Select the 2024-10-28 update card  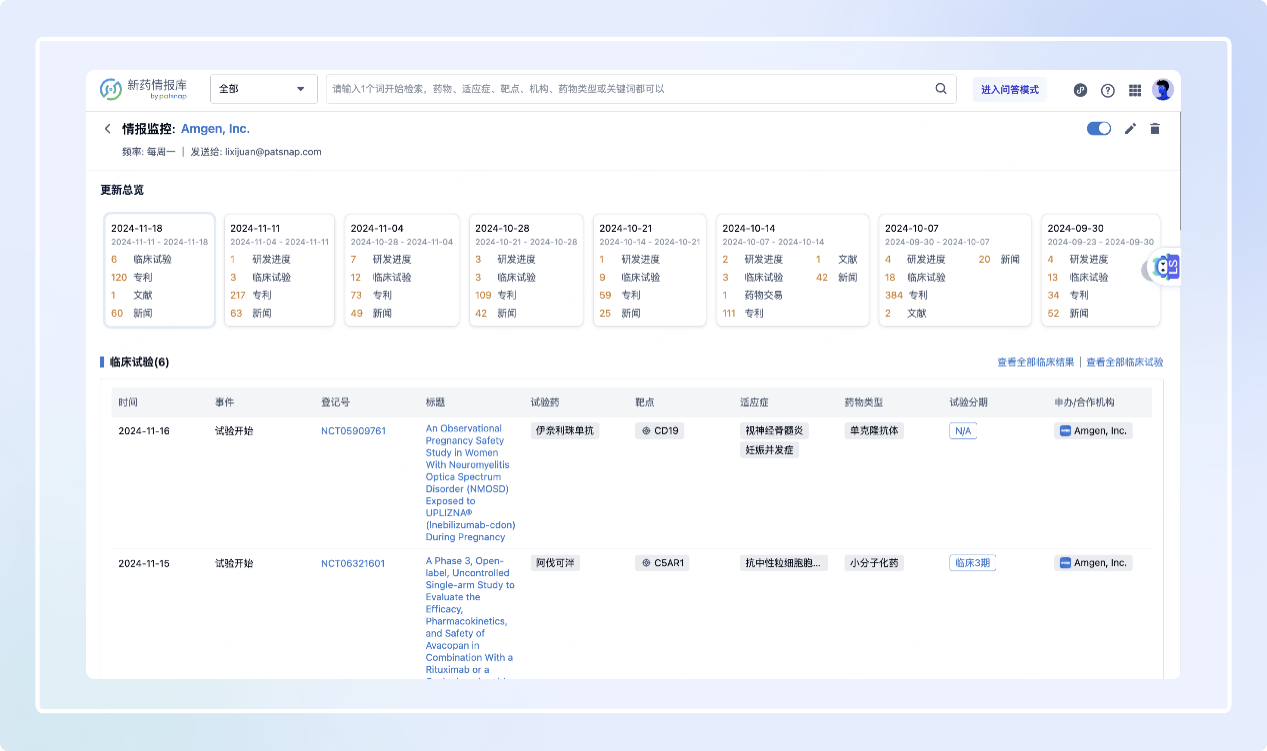[526, 270]
